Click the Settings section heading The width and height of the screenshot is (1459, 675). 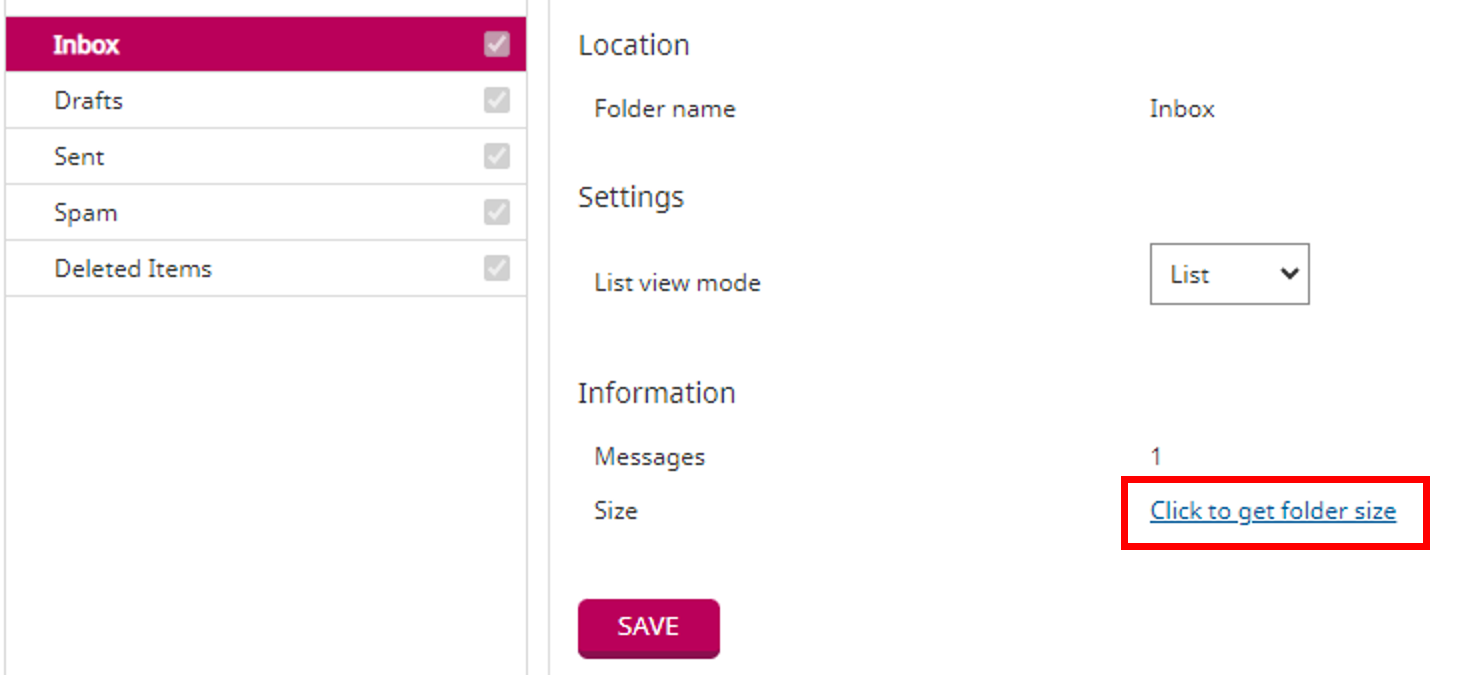click(631, 197)
